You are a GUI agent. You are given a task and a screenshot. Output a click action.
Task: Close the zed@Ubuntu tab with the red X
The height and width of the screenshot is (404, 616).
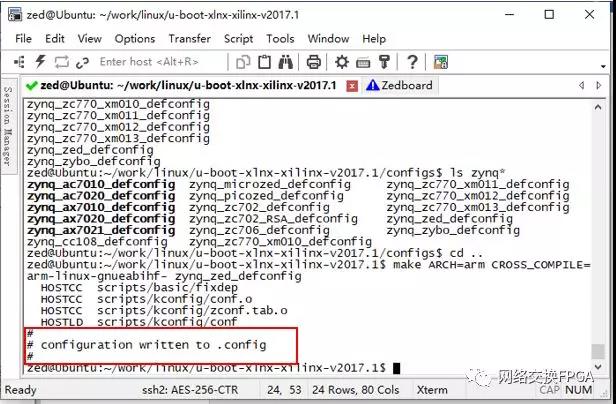(x=352, y=86)
